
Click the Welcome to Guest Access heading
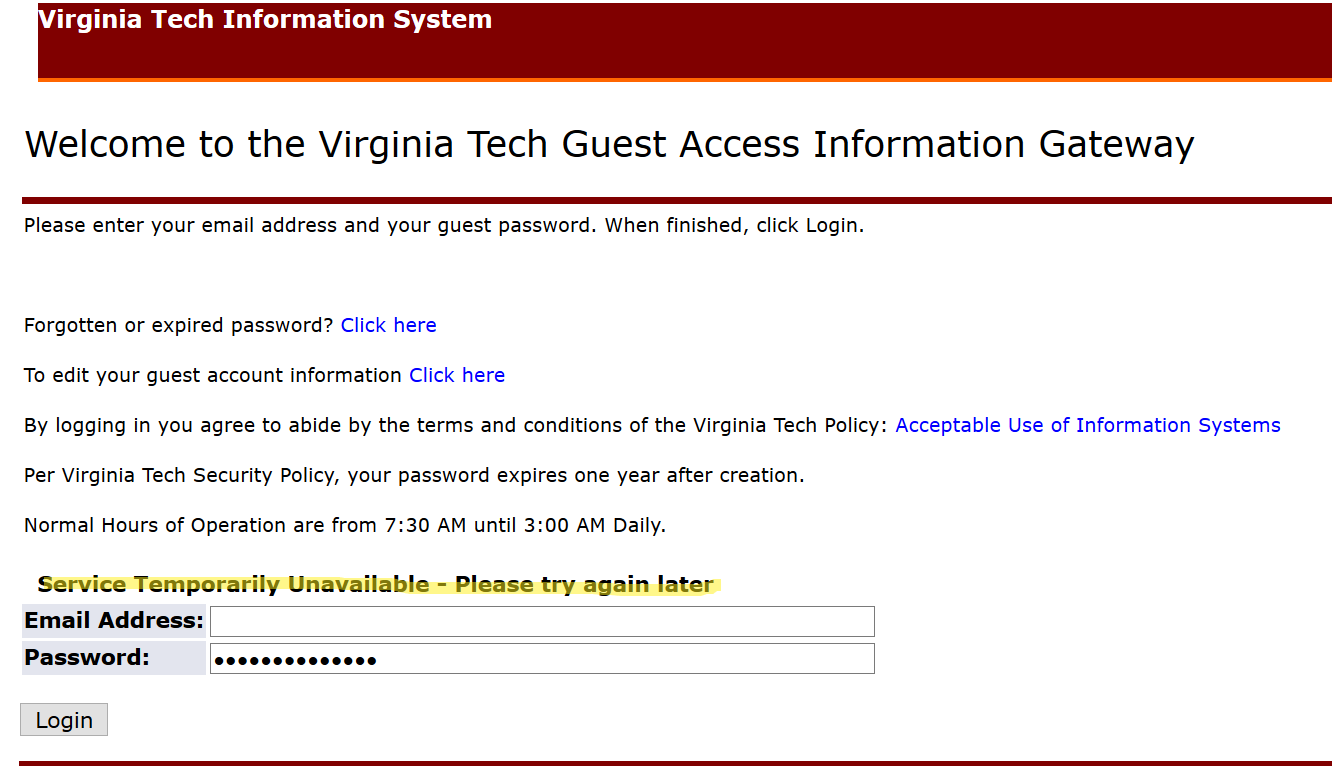pos(609,144)
